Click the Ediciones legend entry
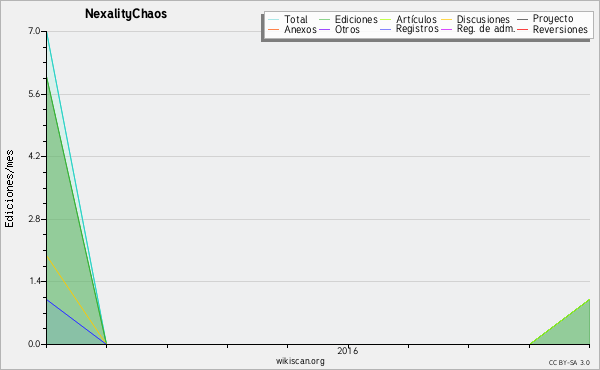This screenshot has height=370, width=600. [x=356, y=19]
